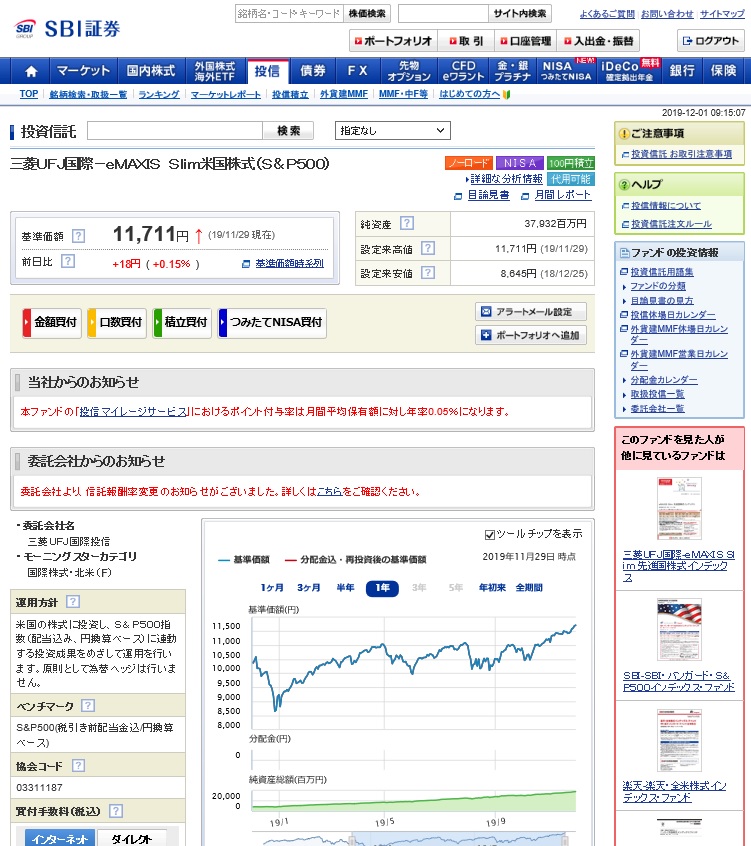Select the 年初来 chart period
751x846 pixels.
tap(492, 588)
